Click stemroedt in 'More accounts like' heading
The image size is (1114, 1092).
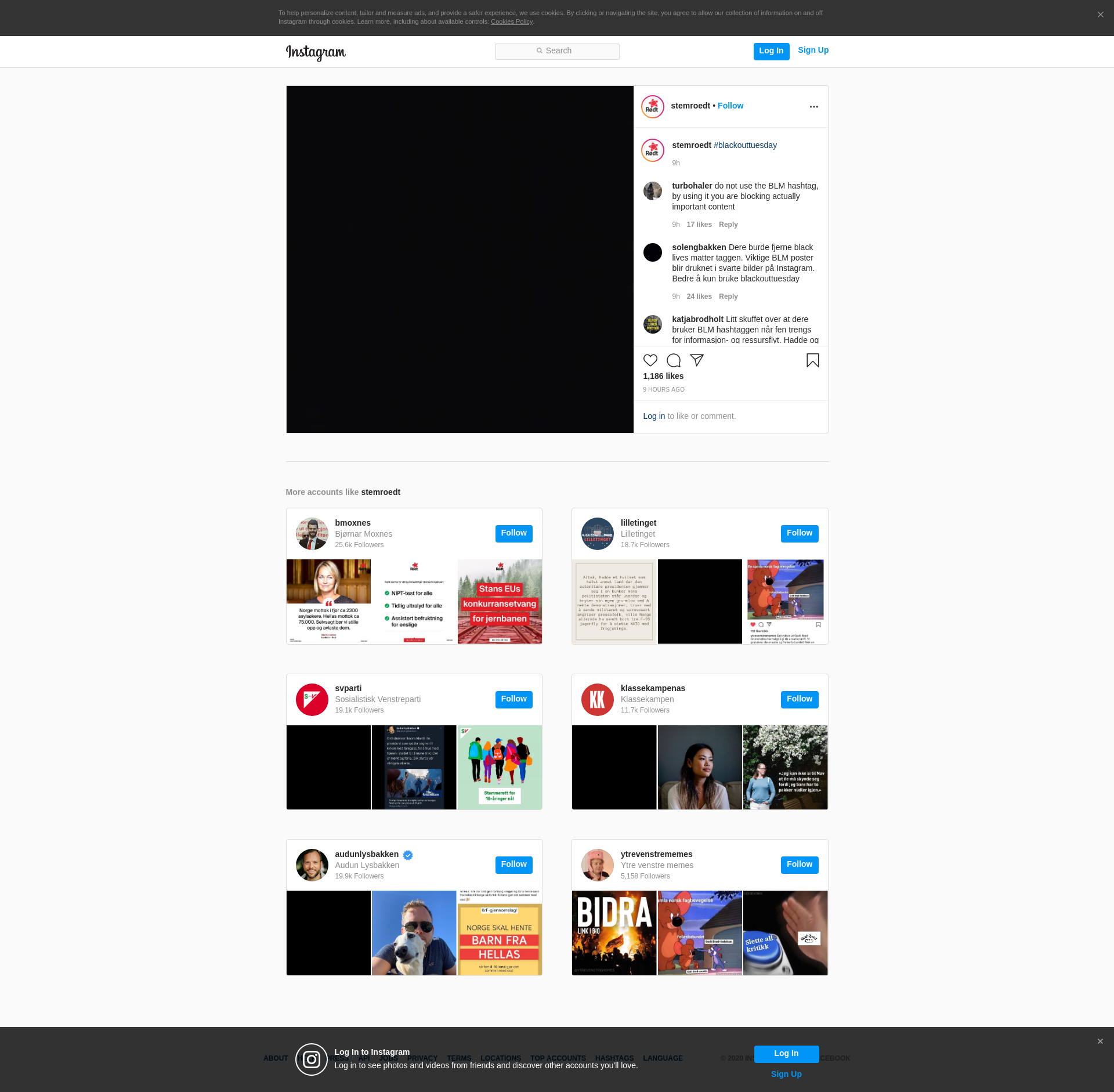(x=381, y=493)
